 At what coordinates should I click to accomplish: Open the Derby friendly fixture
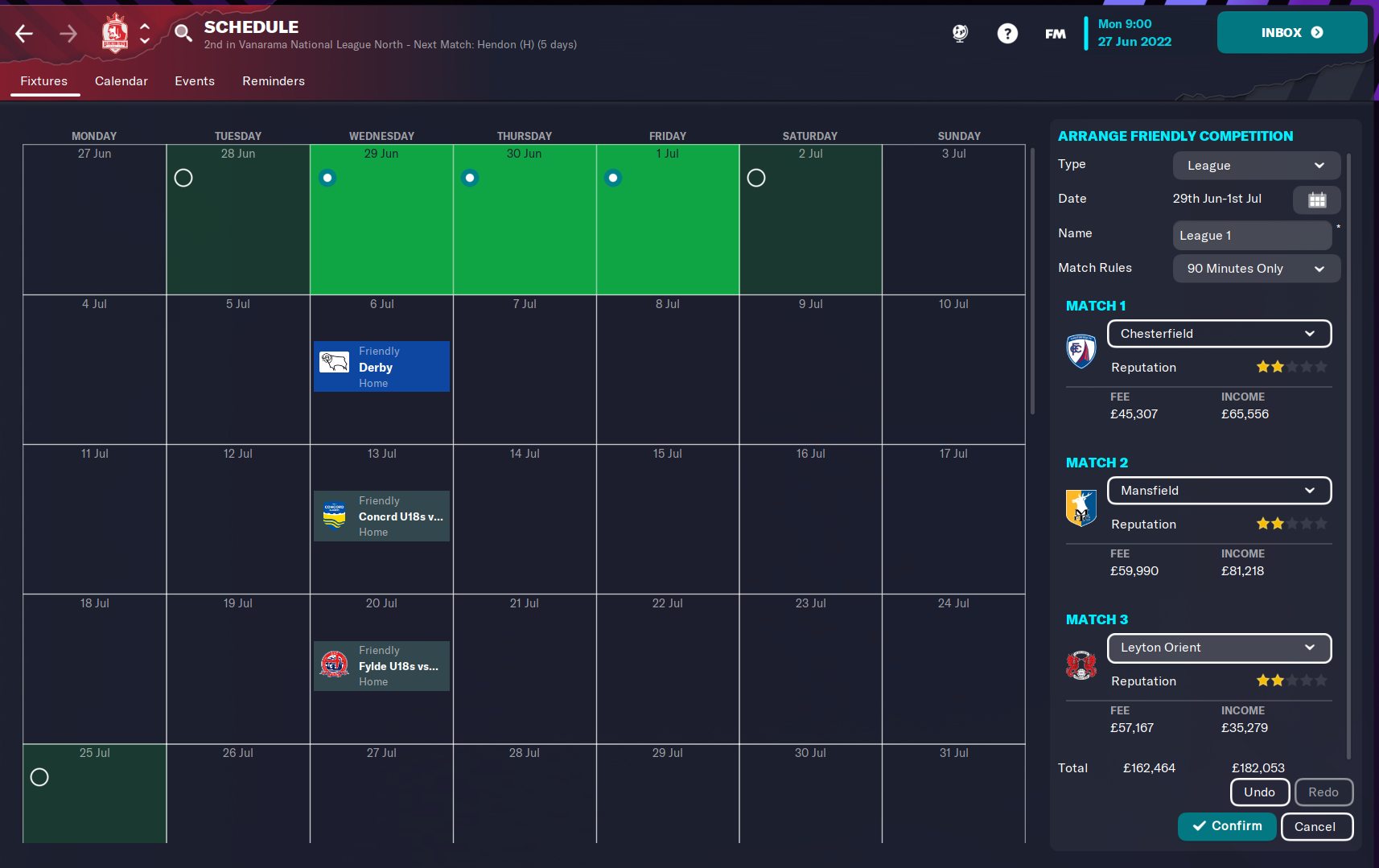tap(381, 367)
